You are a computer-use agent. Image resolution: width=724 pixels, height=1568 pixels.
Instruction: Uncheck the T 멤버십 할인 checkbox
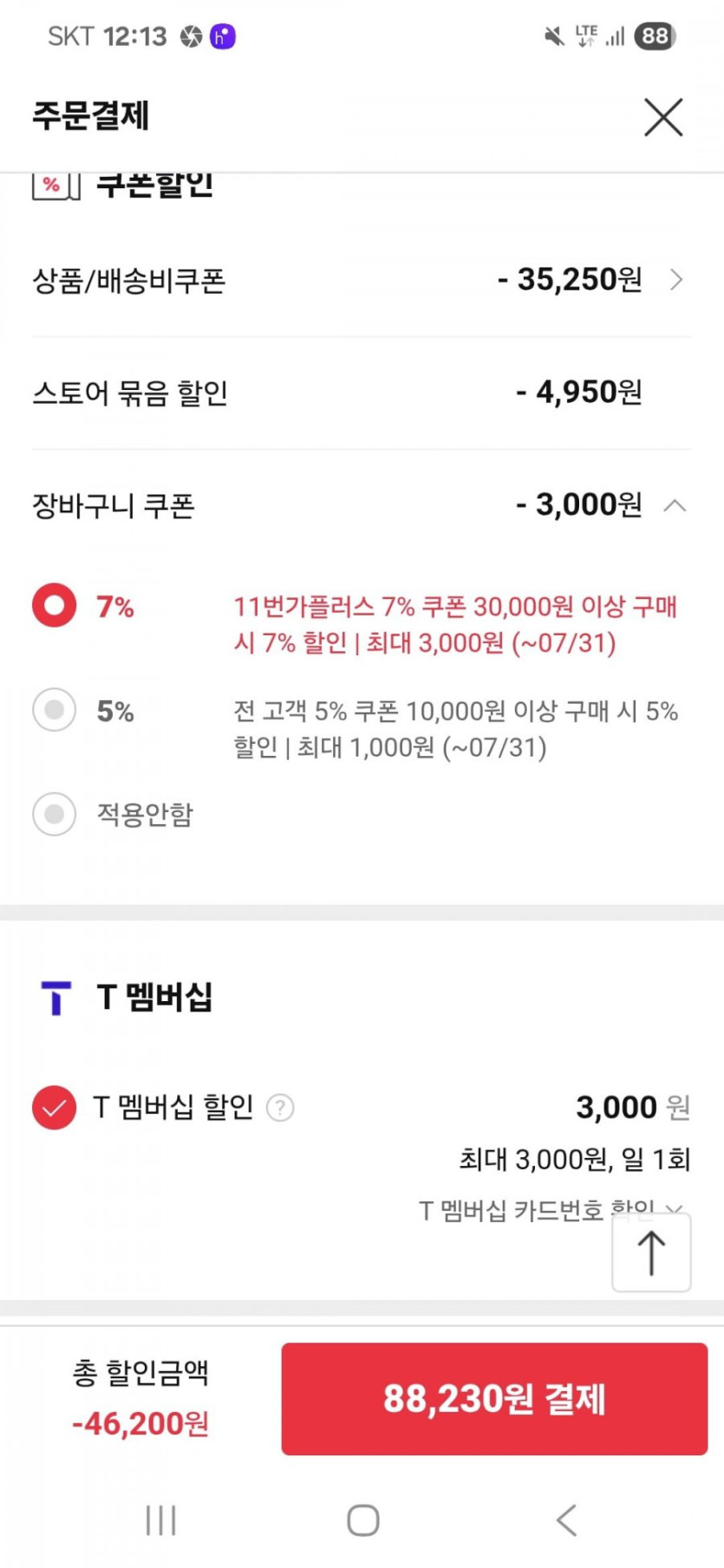pyautogui.click(x=54, y=1108)
